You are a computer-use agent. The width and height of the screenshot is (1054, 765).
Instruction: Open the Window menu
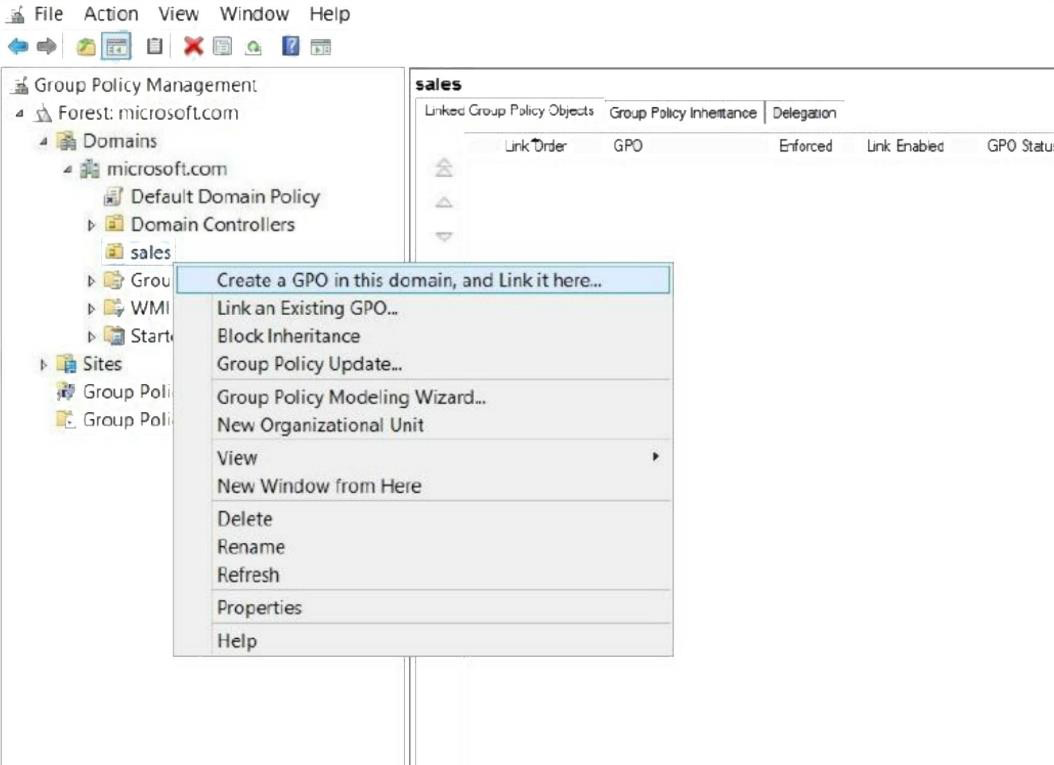click(254, 14)
